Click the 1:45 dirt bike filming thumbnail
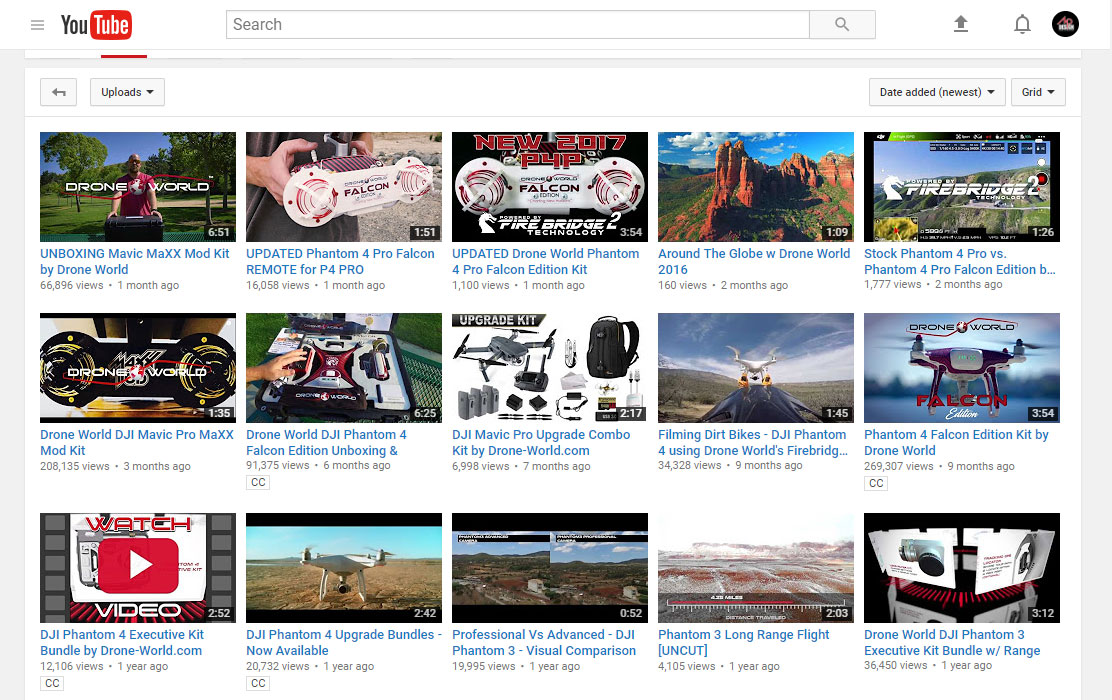 tap(756, 368)
